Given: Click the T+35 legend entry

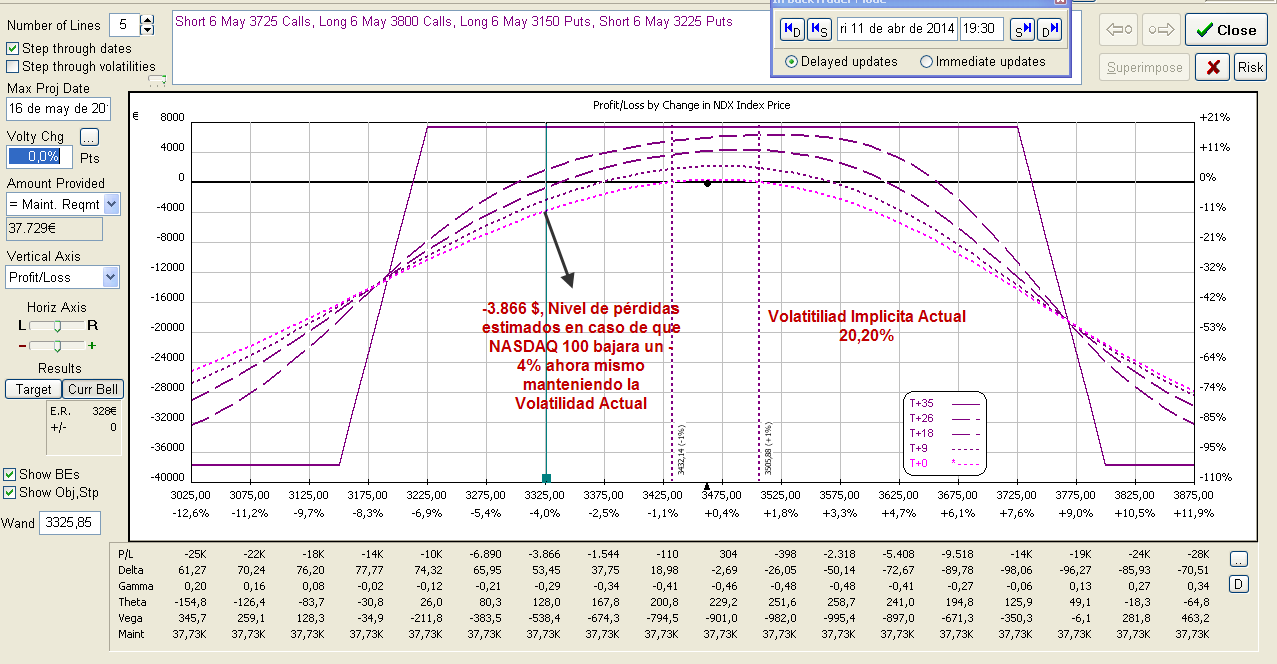Looking at the screenshot, I should 944,404.
